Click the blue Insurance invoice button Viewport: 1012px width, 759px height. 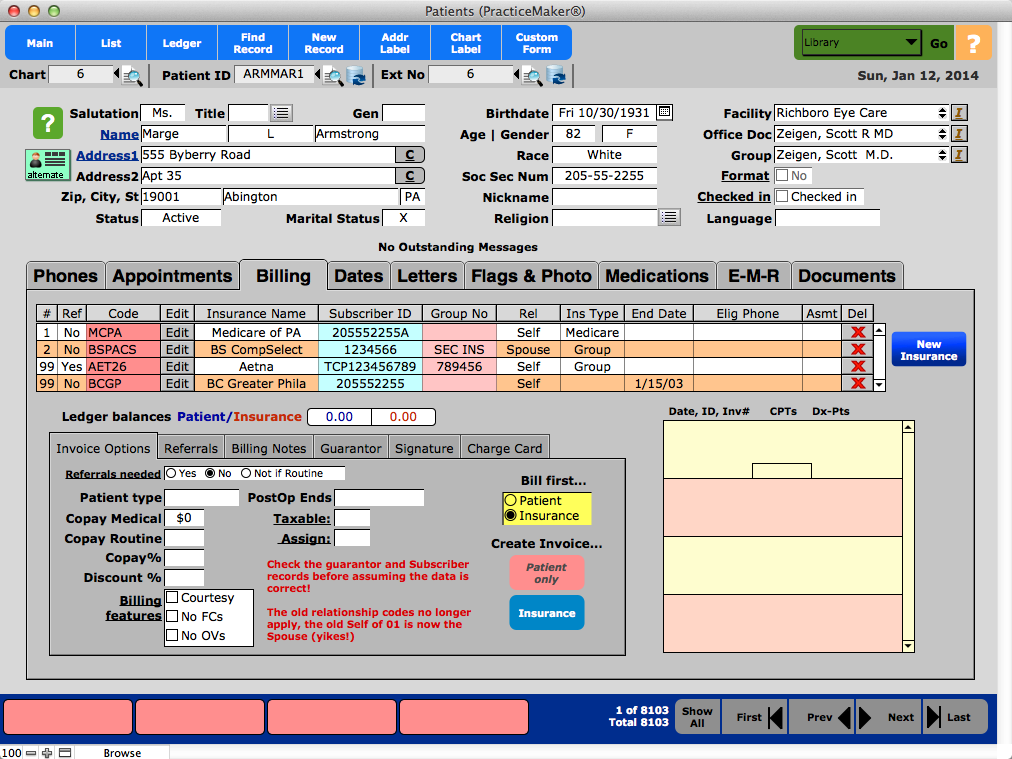(547, 613)
